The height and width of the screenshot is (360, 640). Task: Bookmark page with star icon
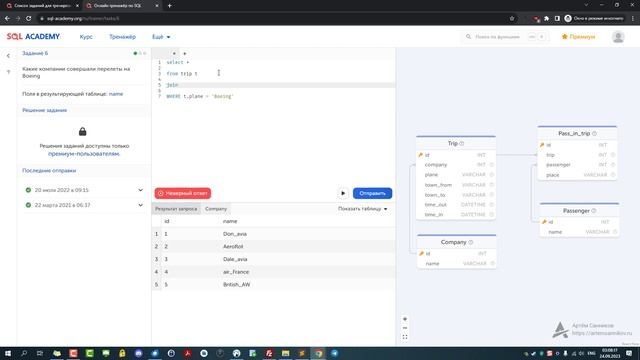click(x=512, y=18)
